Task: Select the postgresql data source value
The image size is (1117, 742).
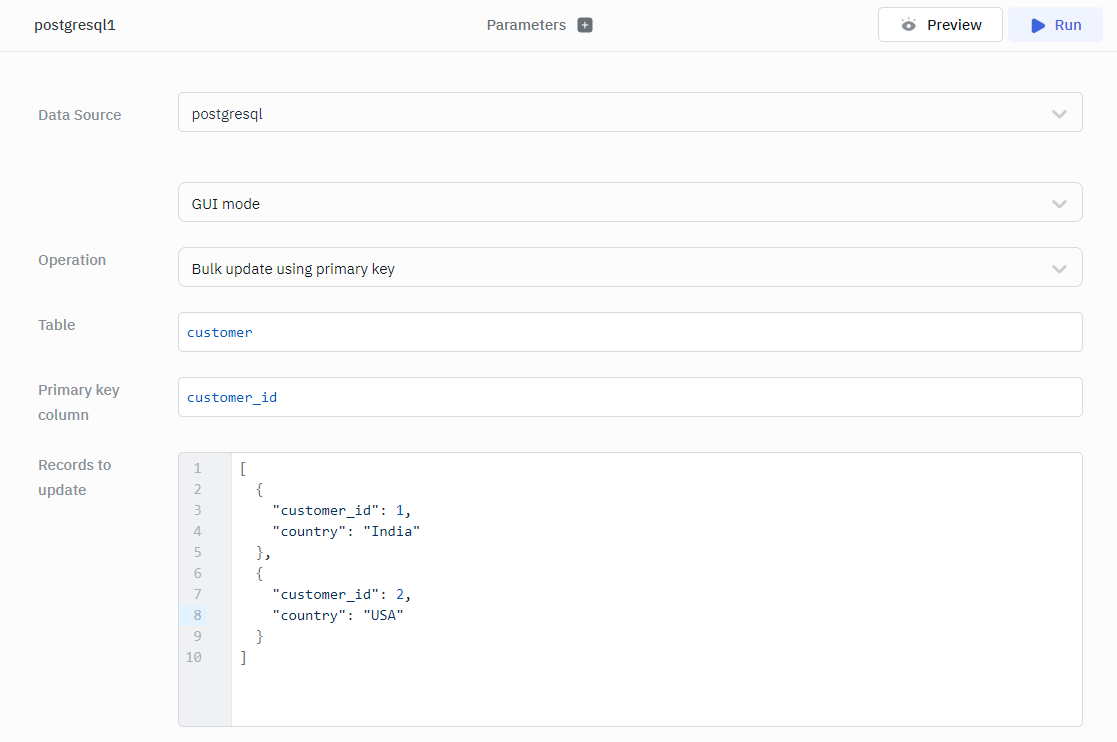Action: coord(227,114)
